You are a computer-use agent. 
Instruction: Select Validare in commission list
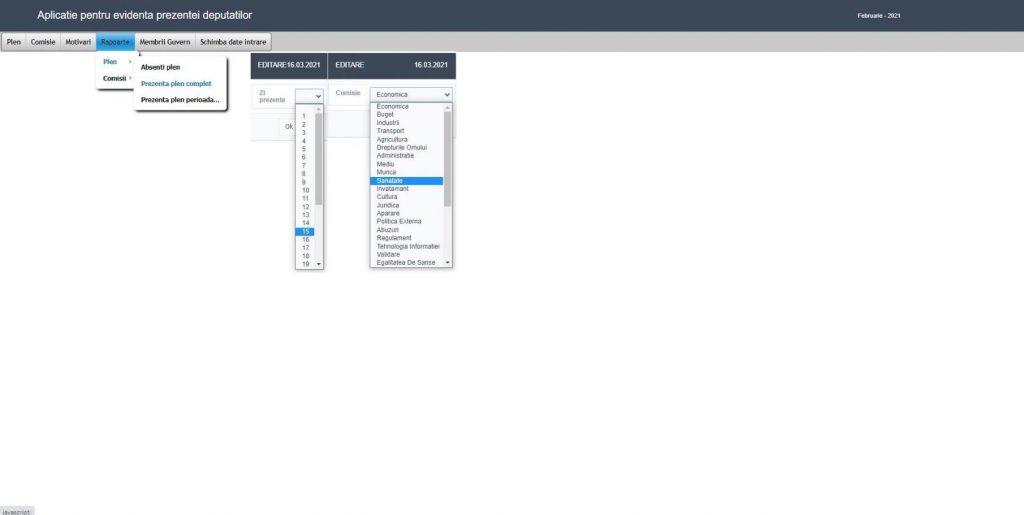[x=407, y=255]
